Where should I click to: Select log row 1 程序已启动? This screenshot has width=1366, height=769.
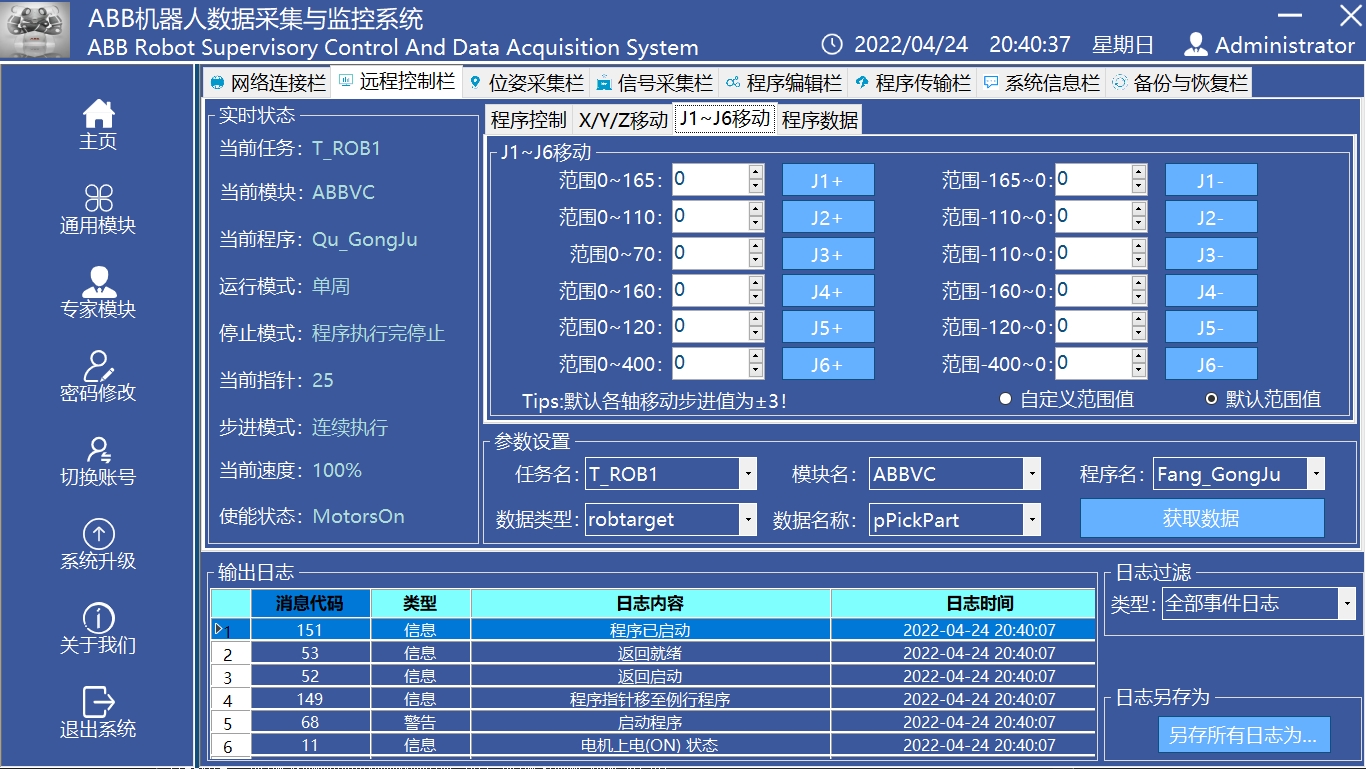[653, 630]
